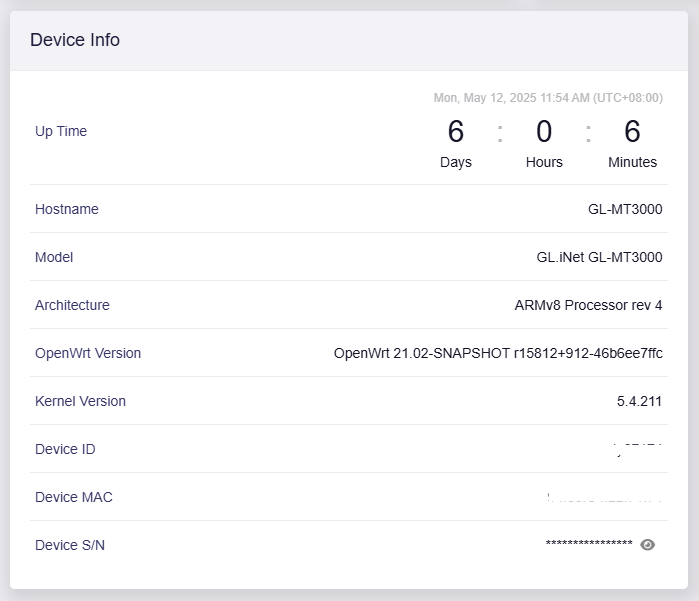Click the uptime number above Hours
The width and height of the screenshot is (699, 601).
(544, 132)
